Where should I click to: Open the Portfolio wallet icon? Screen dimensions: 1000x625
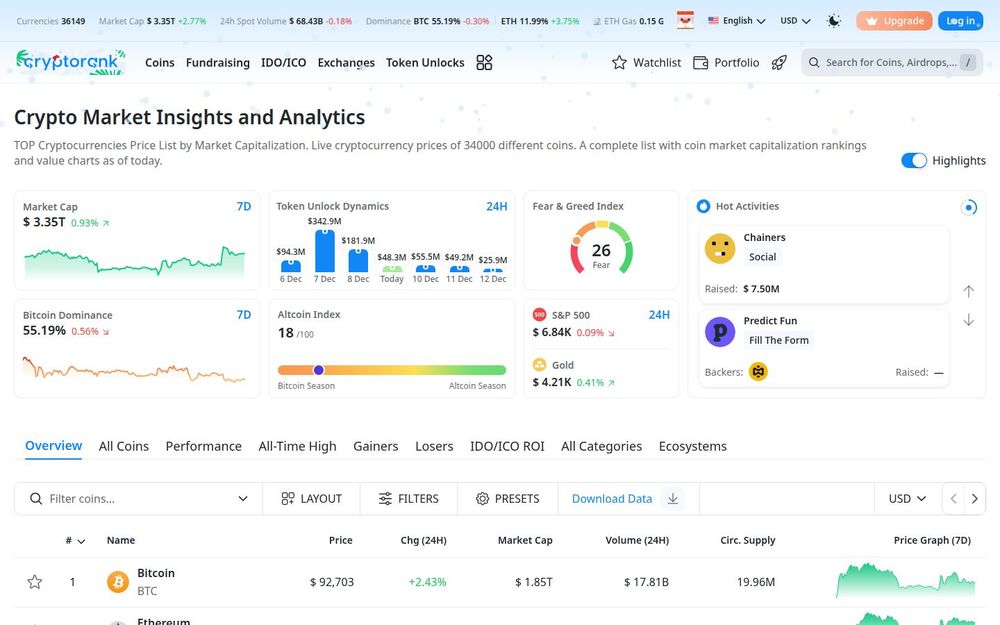click(700, 62)
